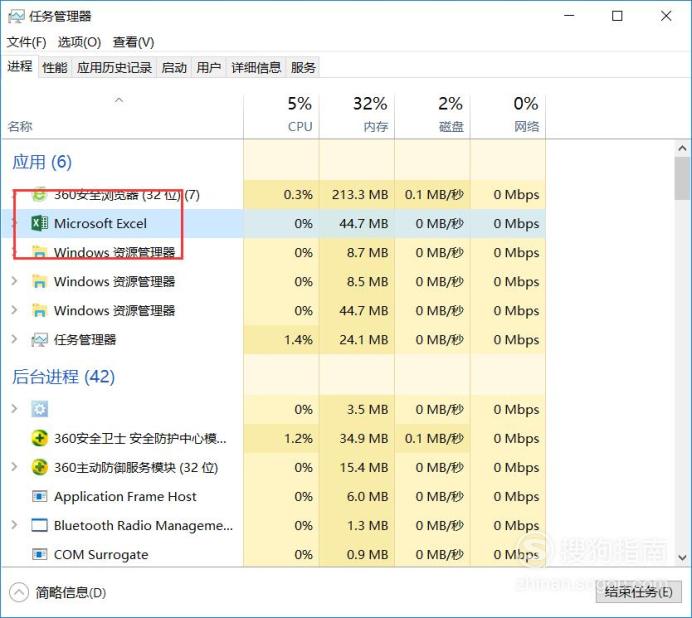Click the 360安全卫士 安全防护中心 icon
This screenshot has height=618, width=692.
pos(39,438)
